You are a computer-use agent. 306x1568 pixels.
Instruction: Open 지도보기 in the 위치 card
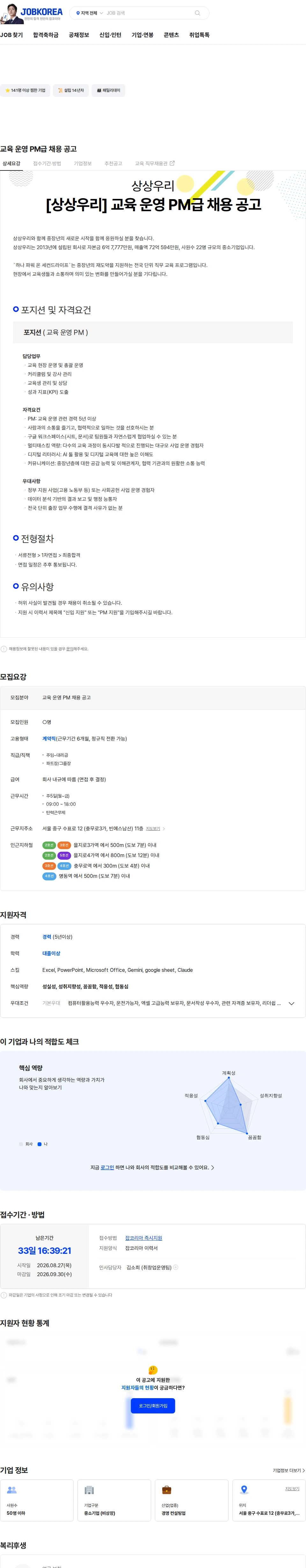click(x=292, y=1489)
